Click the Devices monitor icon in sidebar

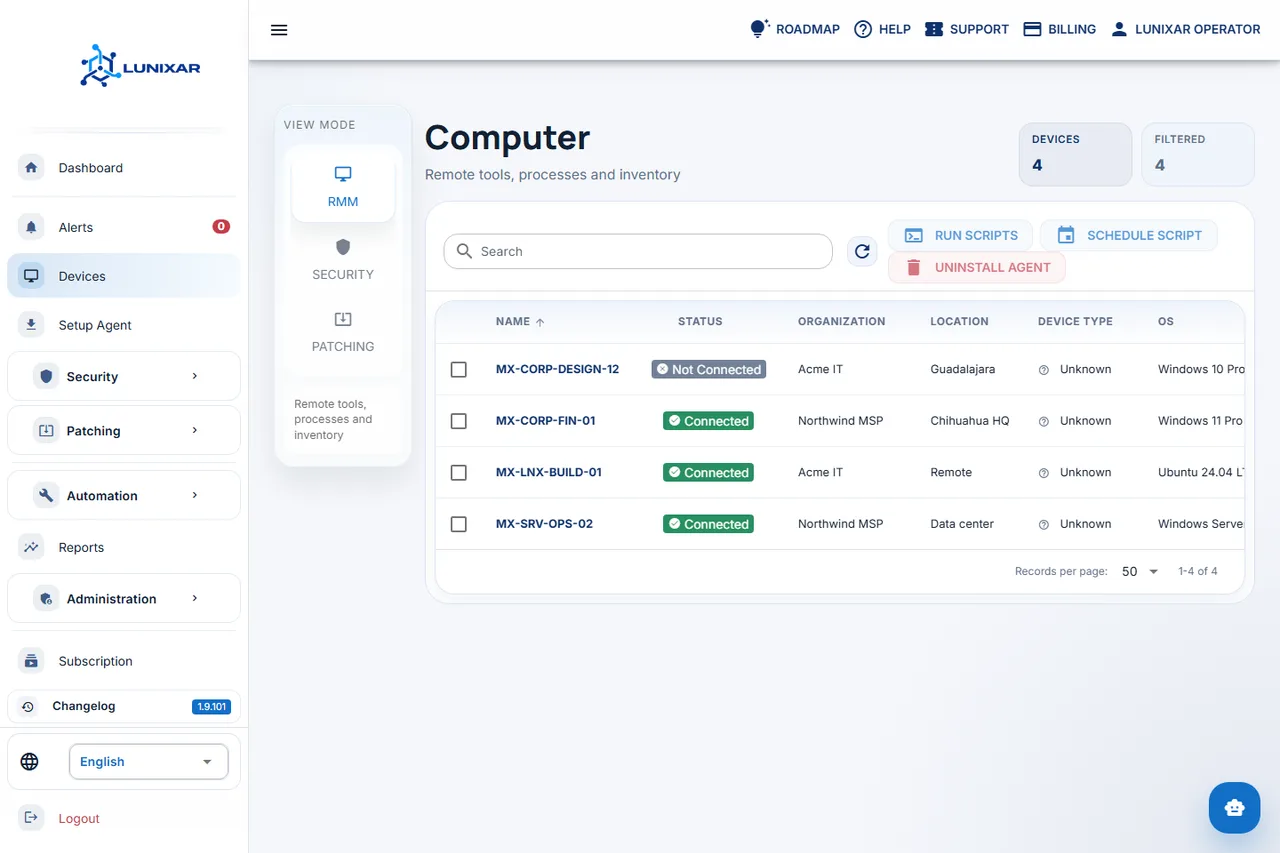[x=31, y=276]
